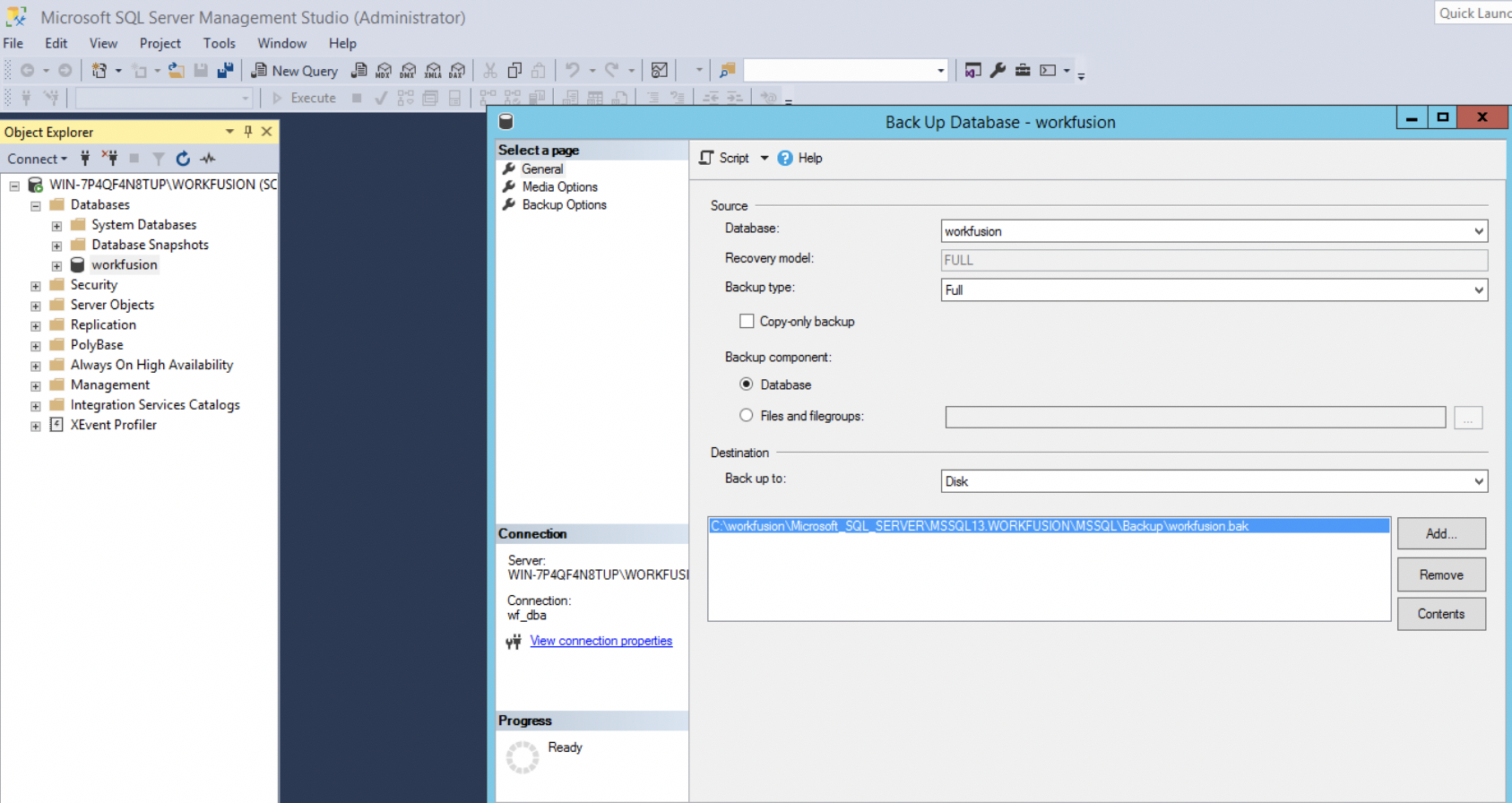Select the Database backup component radio
Screen dimensions: 1512x803
(x=747, y=384)
